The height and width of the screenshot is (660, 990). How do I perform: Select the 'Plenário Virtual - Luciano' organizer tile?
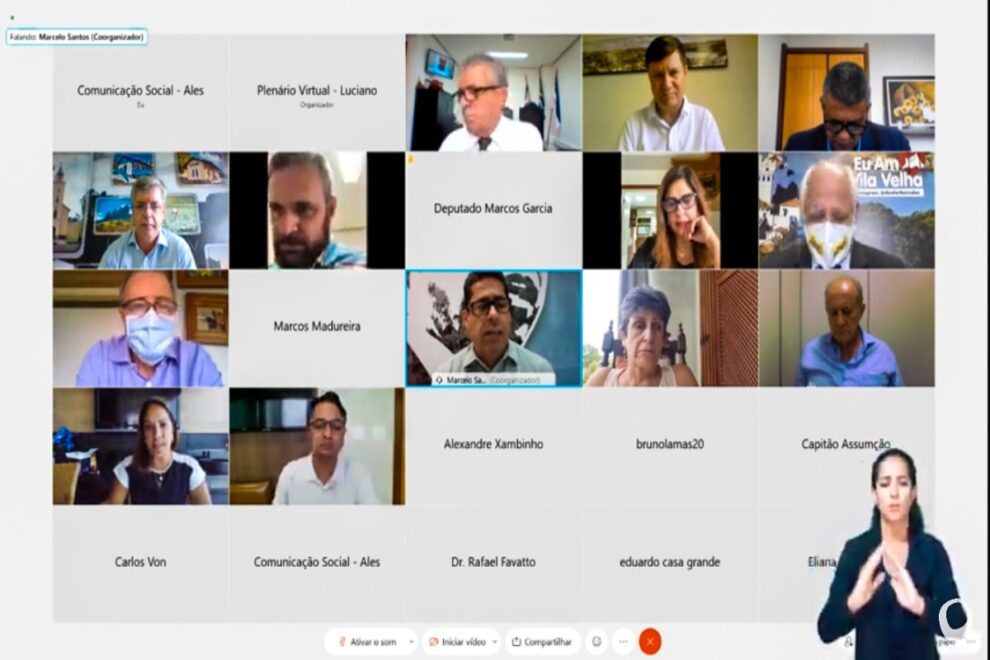[317, 93]
